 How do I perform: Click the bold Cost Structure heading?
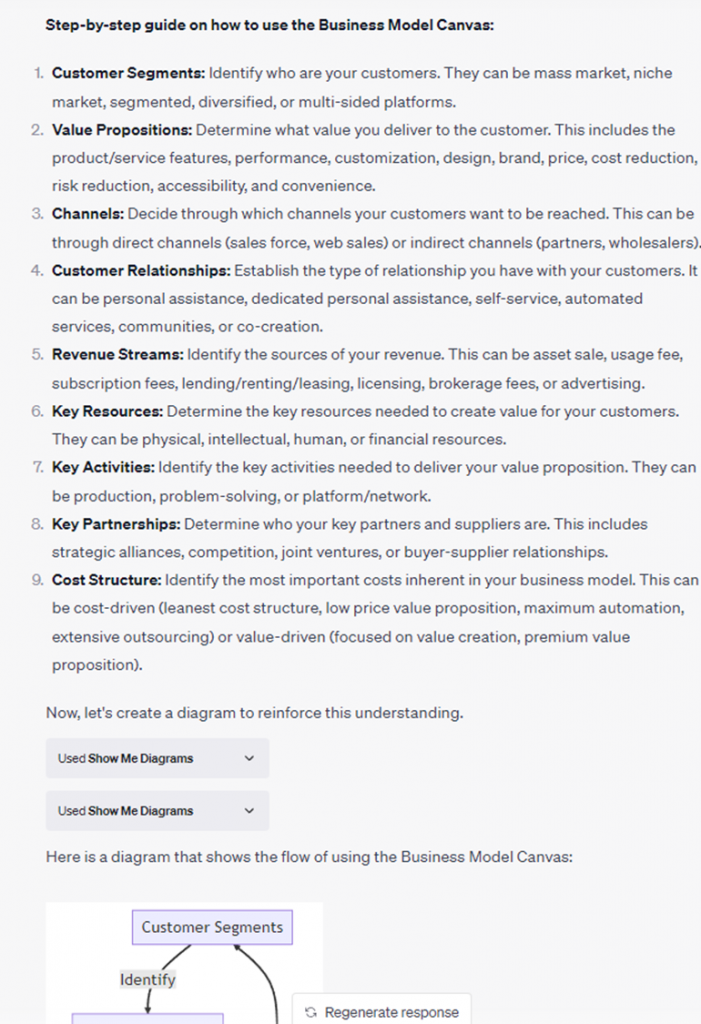click(106, 580)
